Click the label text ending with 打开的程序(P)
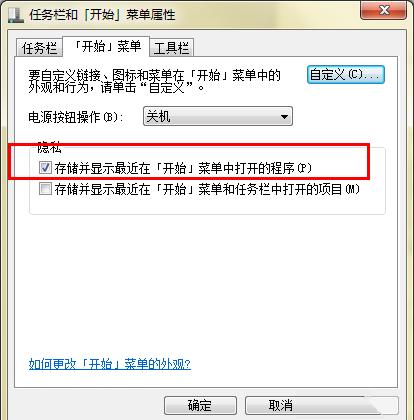This screenshot has height=420, width=414. [x=183, y=168]
